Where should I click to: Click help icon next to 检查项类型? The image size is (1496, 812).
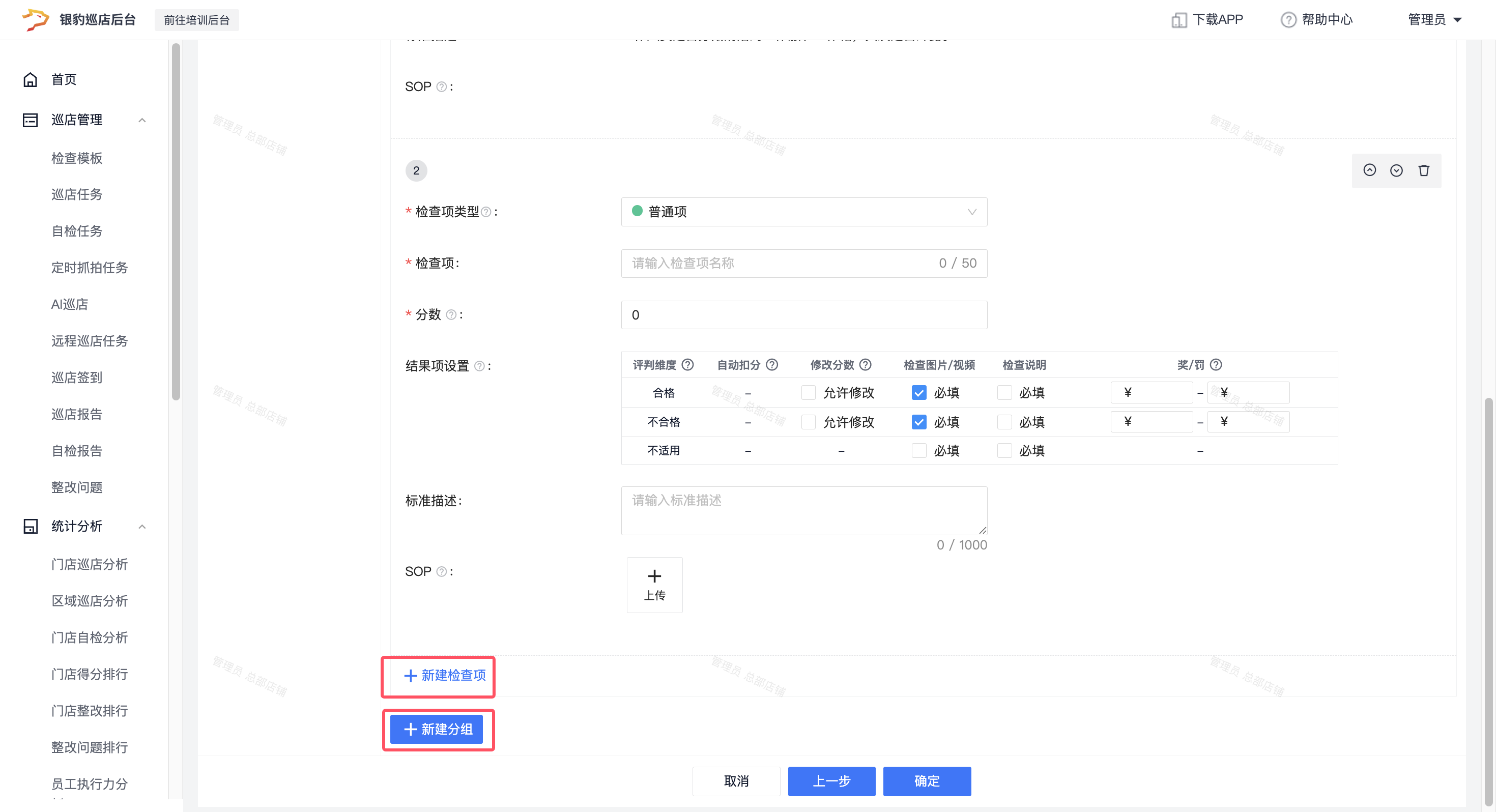pos(486,212)
